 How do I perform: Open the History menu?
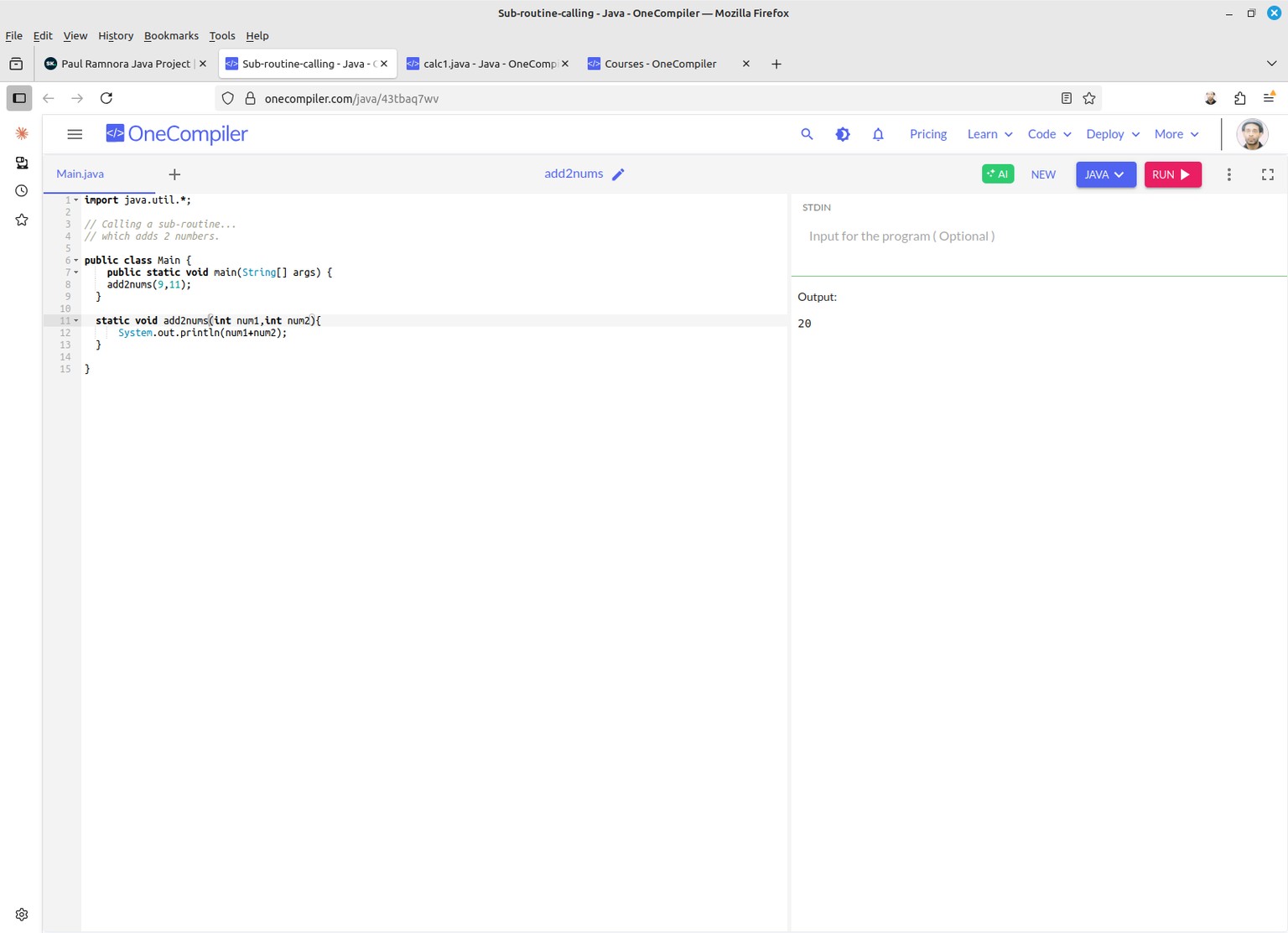pos(116,35)
